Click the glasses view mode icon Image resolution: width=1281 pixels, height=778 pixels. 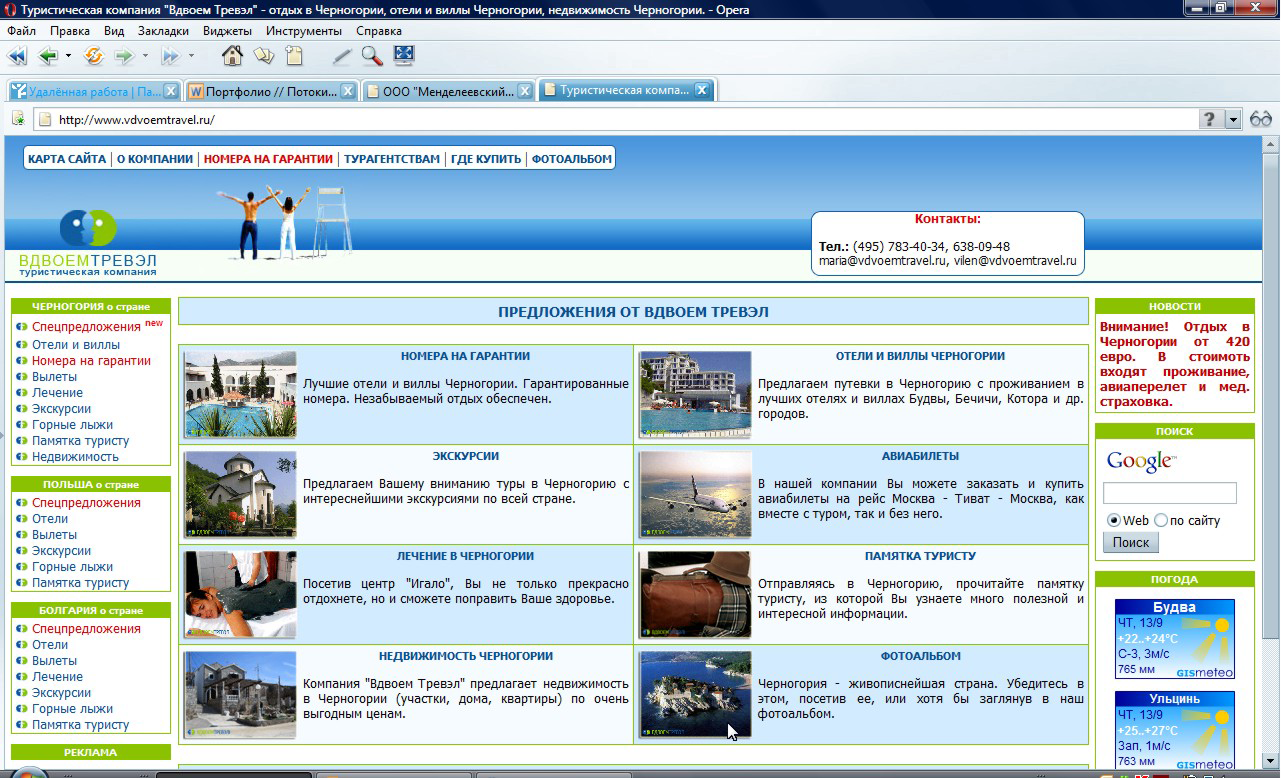click(1260, 119)
